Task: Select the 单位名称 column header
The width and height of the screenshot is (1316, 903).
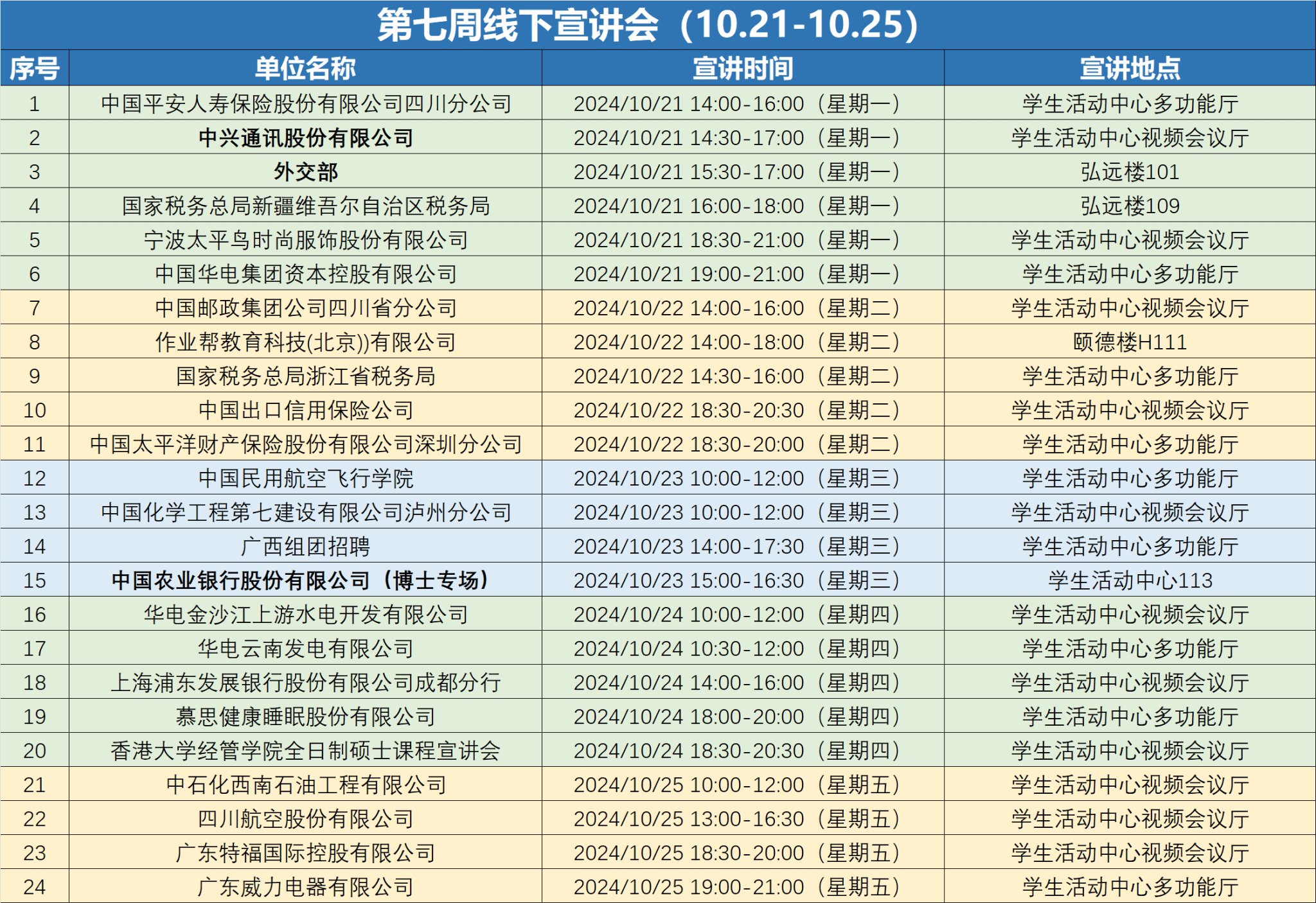Action: (305, 68)
